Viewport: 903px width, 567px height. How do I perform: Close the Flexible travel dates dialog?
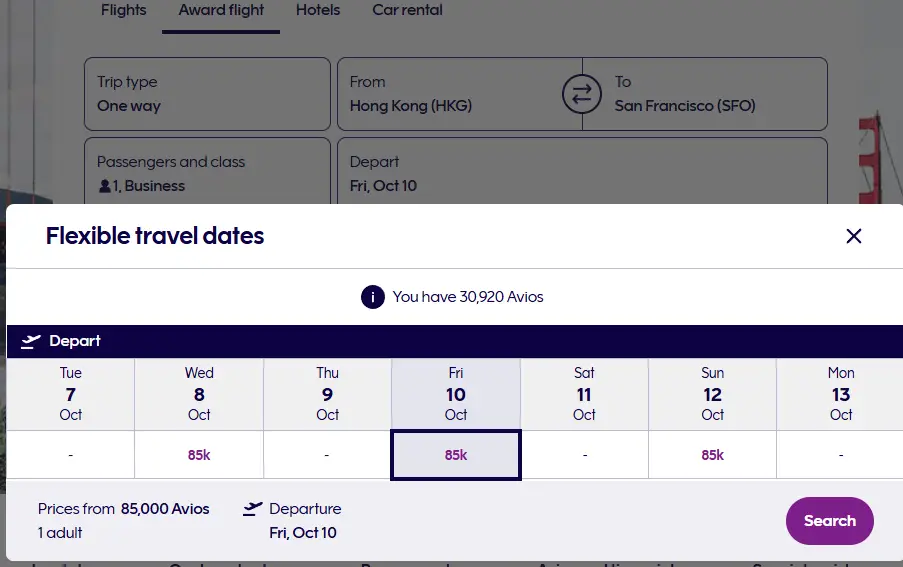point(853,236)
